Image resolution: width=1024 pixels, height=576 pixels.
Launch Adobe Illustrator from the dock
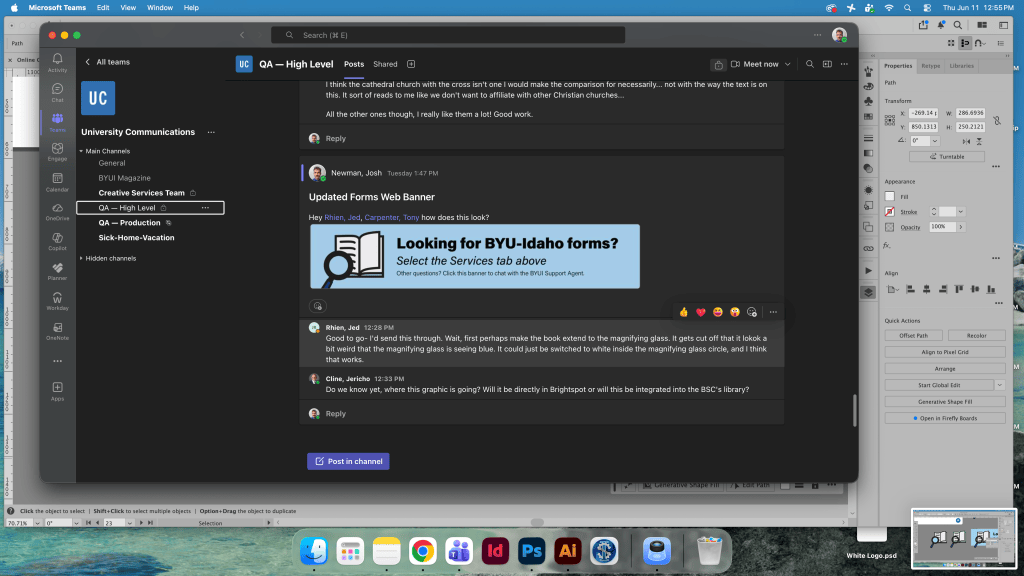click(x=567, y=551)
